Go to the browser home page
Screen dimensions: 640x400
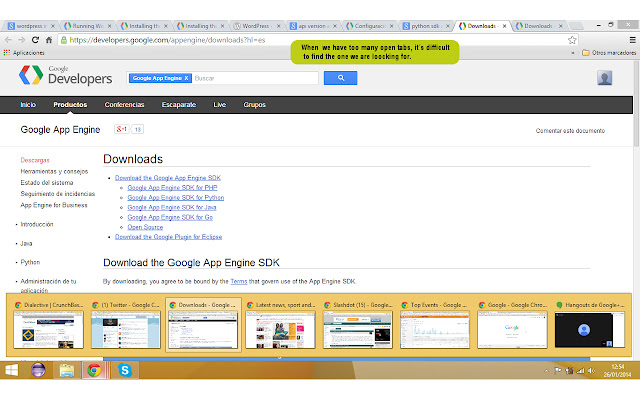point(49,40)
